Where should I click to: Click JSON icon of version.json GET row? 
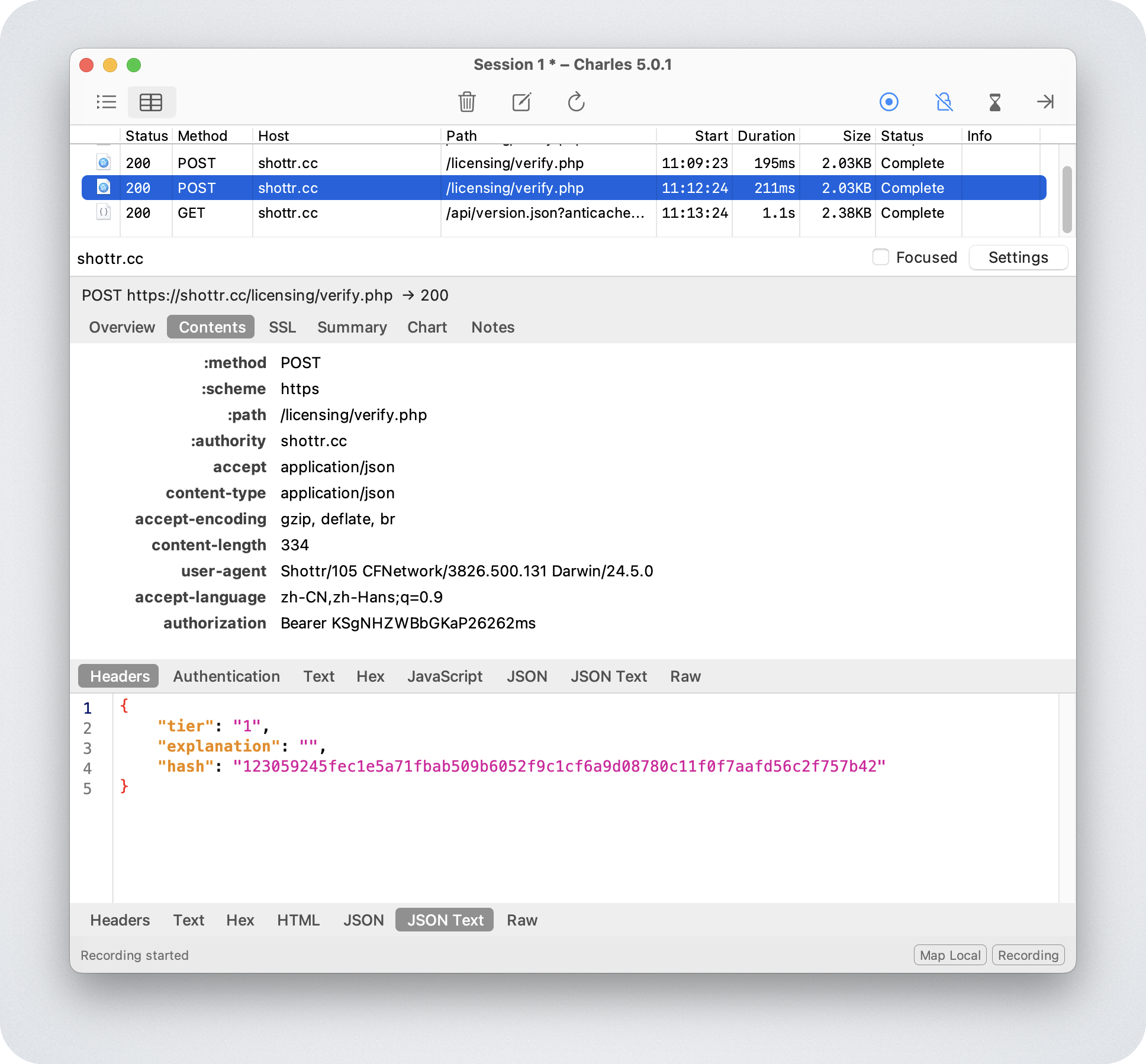coord(104,212)
